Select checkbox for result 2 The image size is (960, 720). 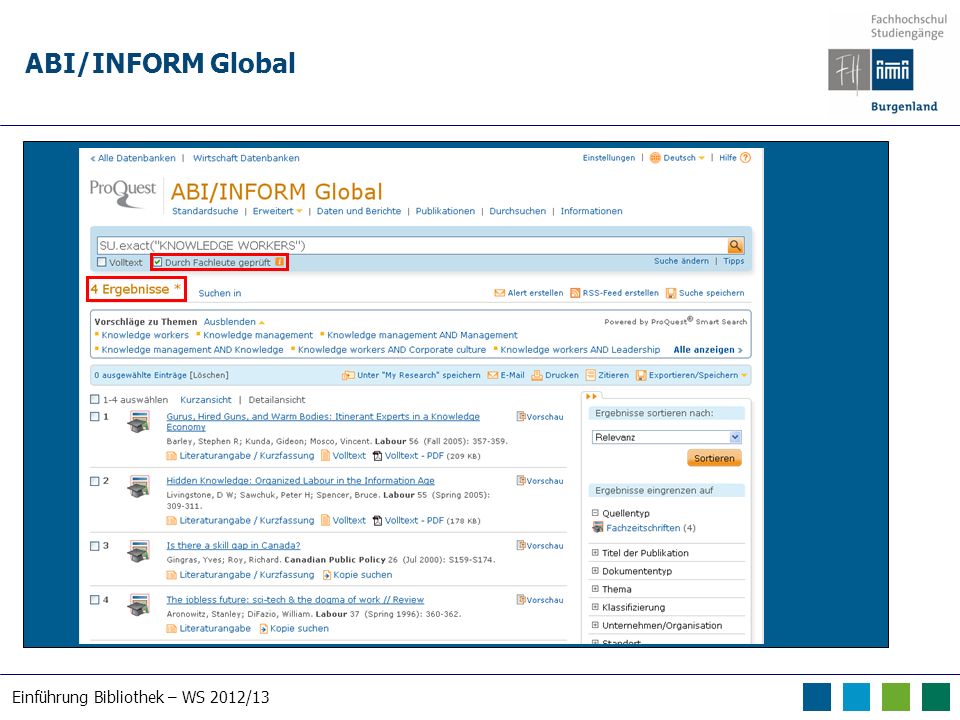coord(94,481)
